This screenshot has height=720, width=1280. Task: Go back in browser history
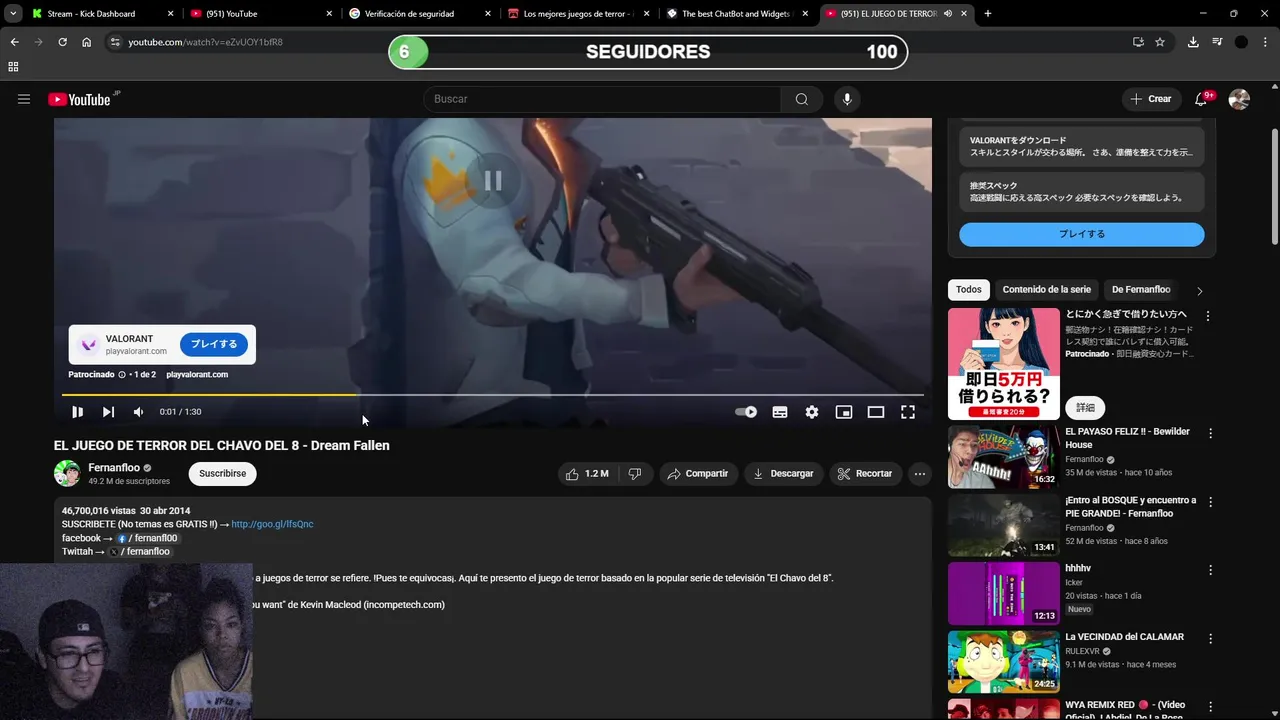[x=14, y=42]
